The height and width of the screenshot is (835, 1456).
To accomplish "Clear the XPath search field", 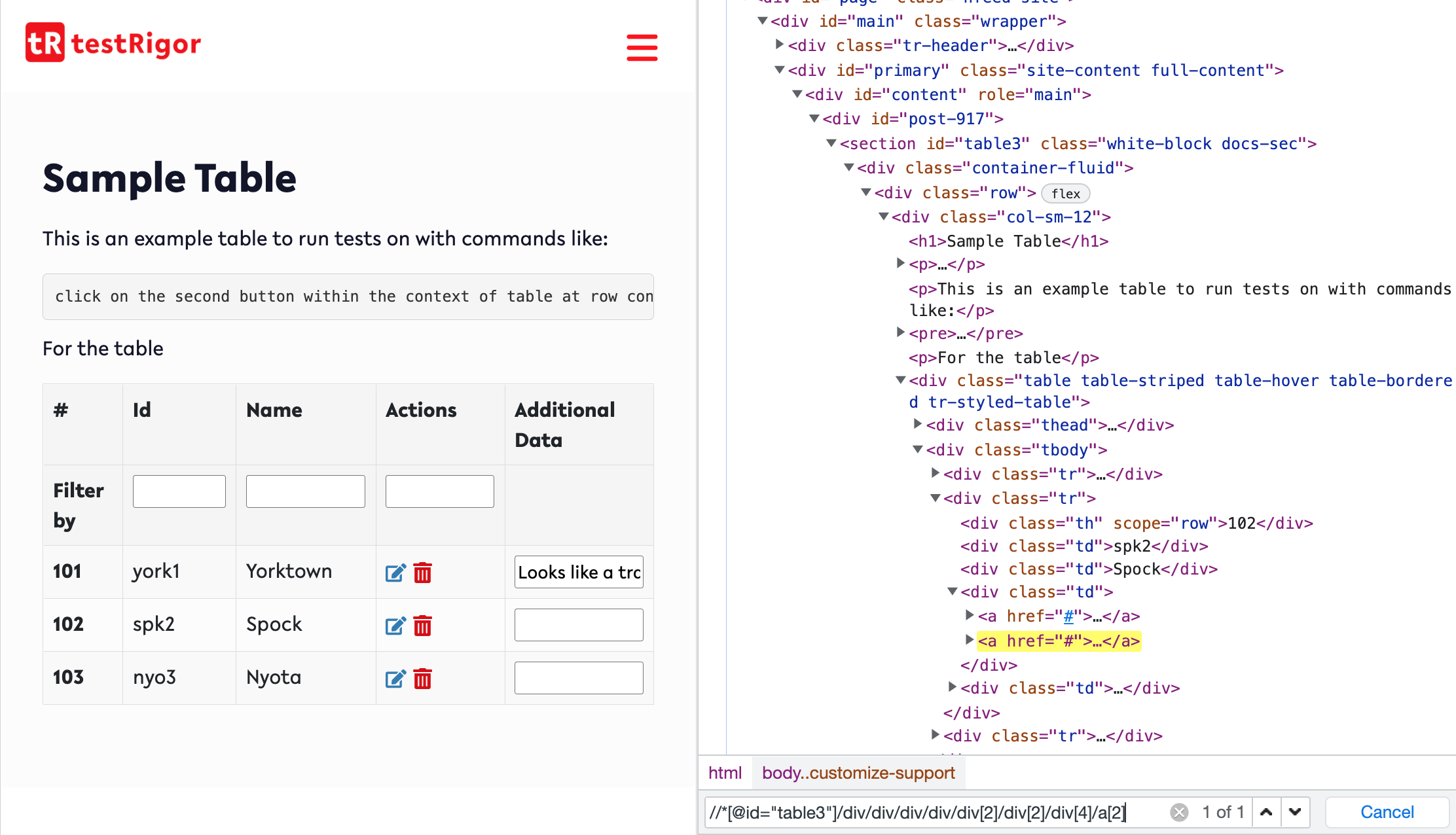I will [x=1179, y=812].
